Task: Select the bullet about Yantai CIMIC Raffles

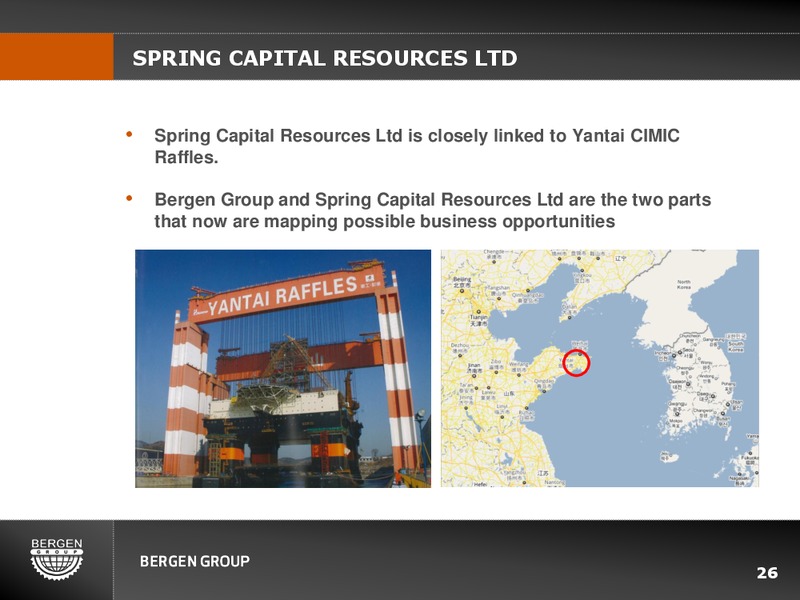Action: pyautogui.click(x=417, y=146)
